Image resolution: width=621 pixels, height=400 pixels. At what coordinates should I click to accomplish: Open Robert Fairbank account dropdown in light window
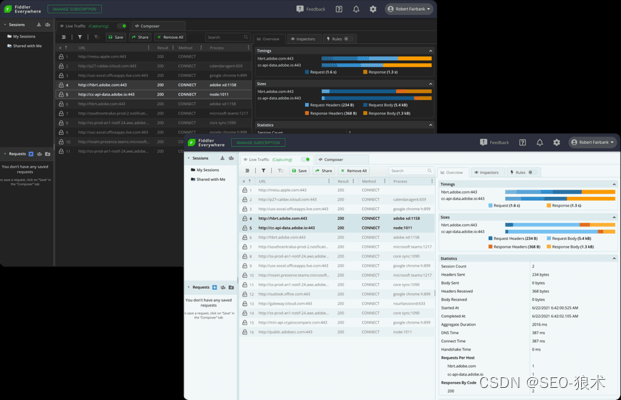[x=592, y=142]
